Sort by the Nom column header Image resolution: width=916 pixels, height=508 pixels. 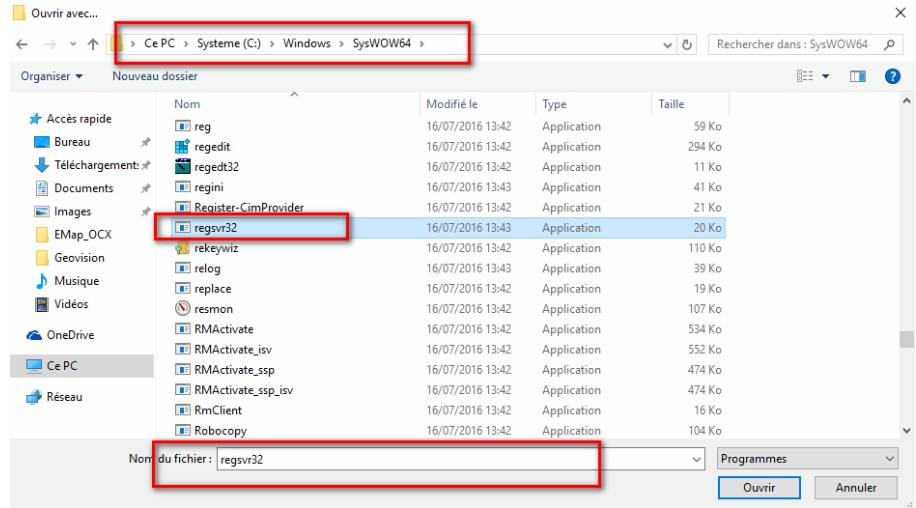187,104
